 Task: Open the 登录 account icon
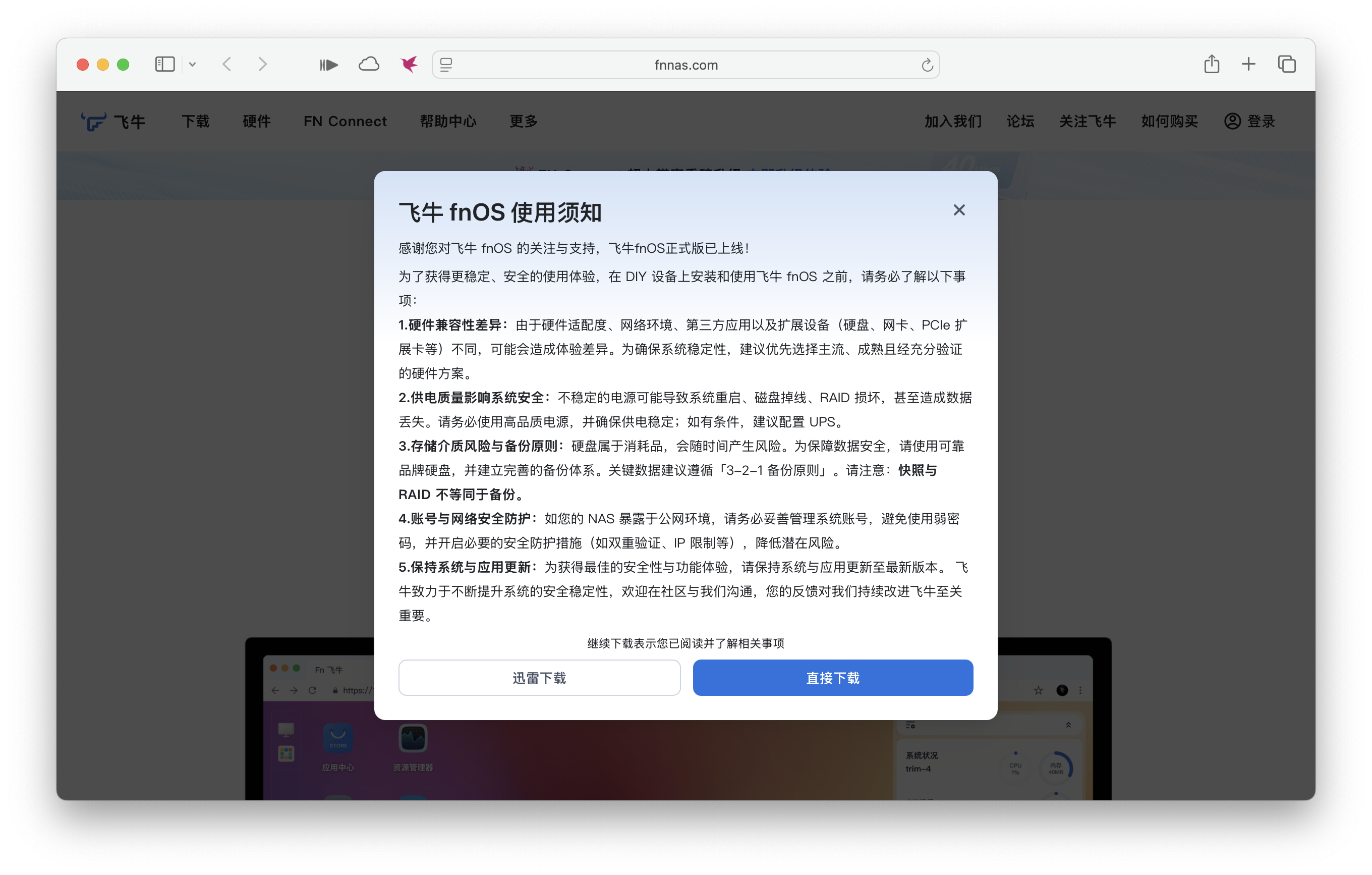(1232, 121)
